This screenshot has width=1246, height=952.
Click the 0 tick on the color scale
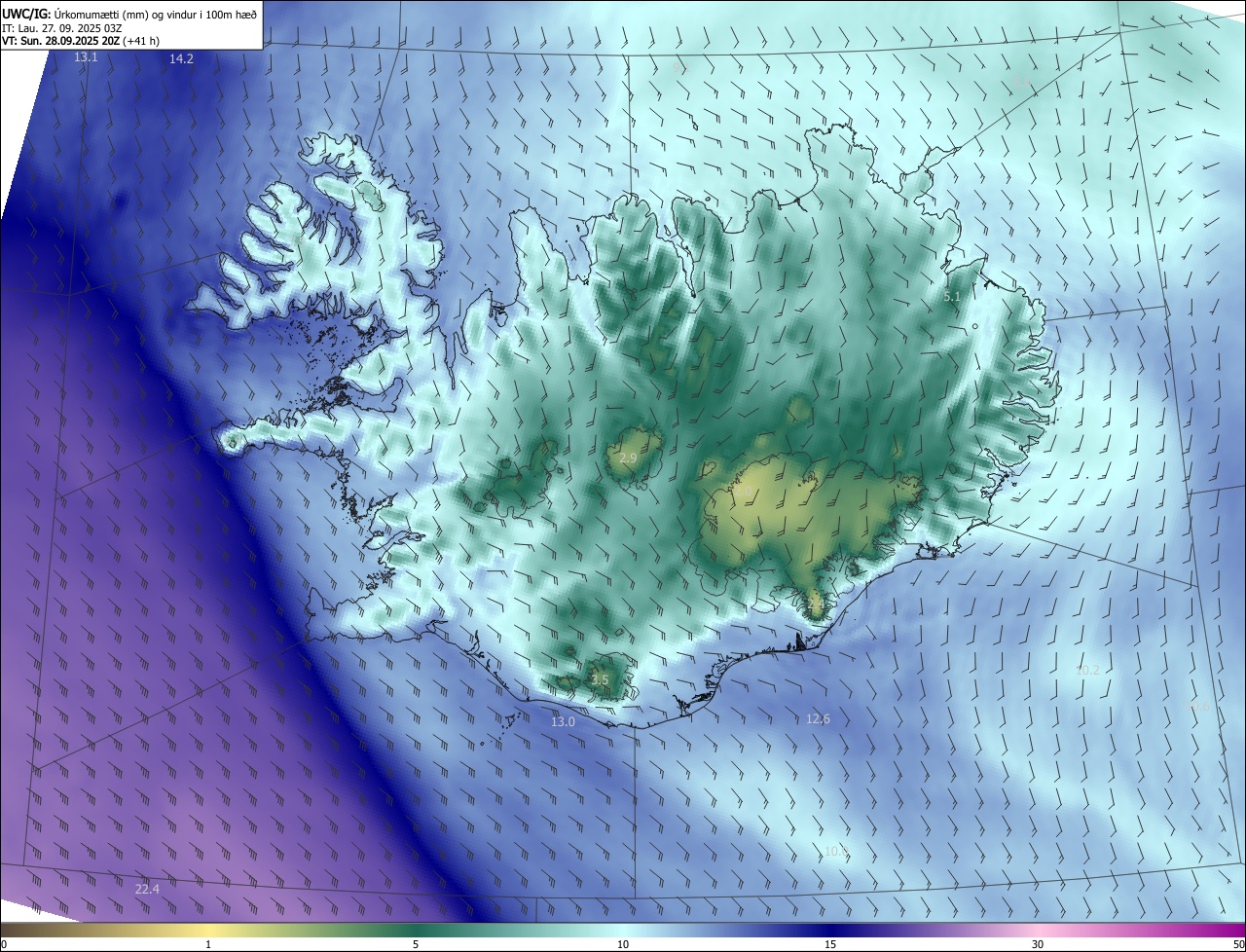[x=4, y=945]
